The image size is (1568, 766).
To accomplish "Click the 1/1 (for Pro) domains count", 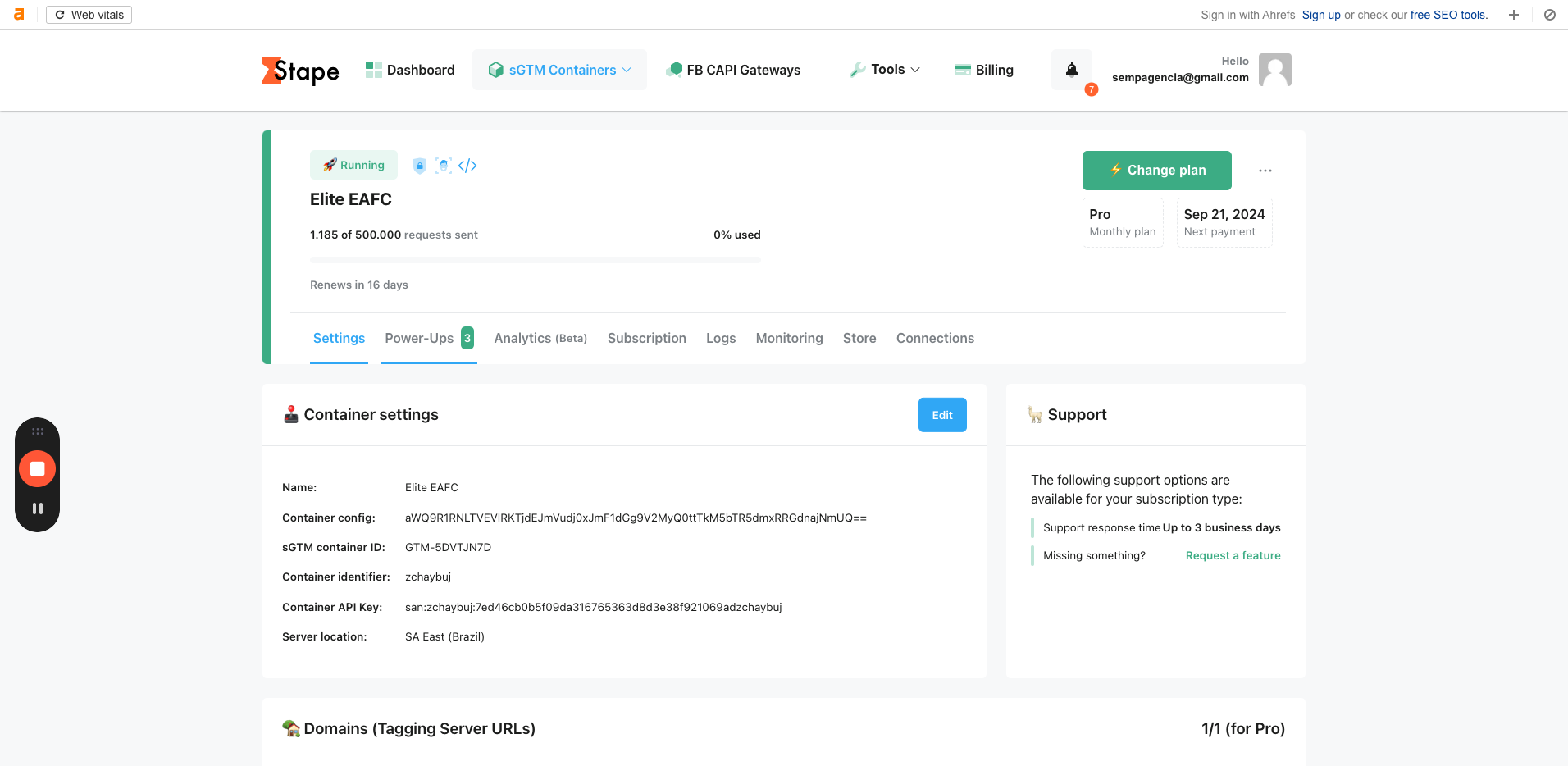I will pos(1243,728).
